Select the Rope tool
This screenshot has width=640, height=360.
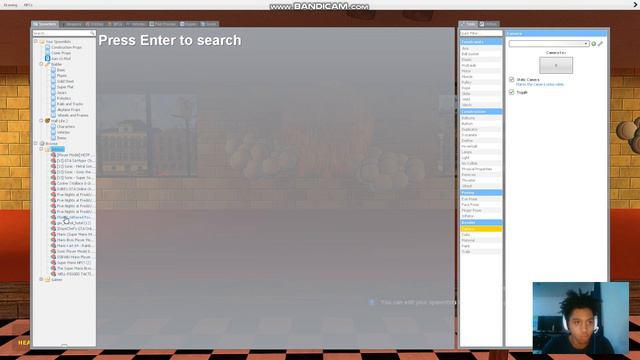tap(481, 88)
